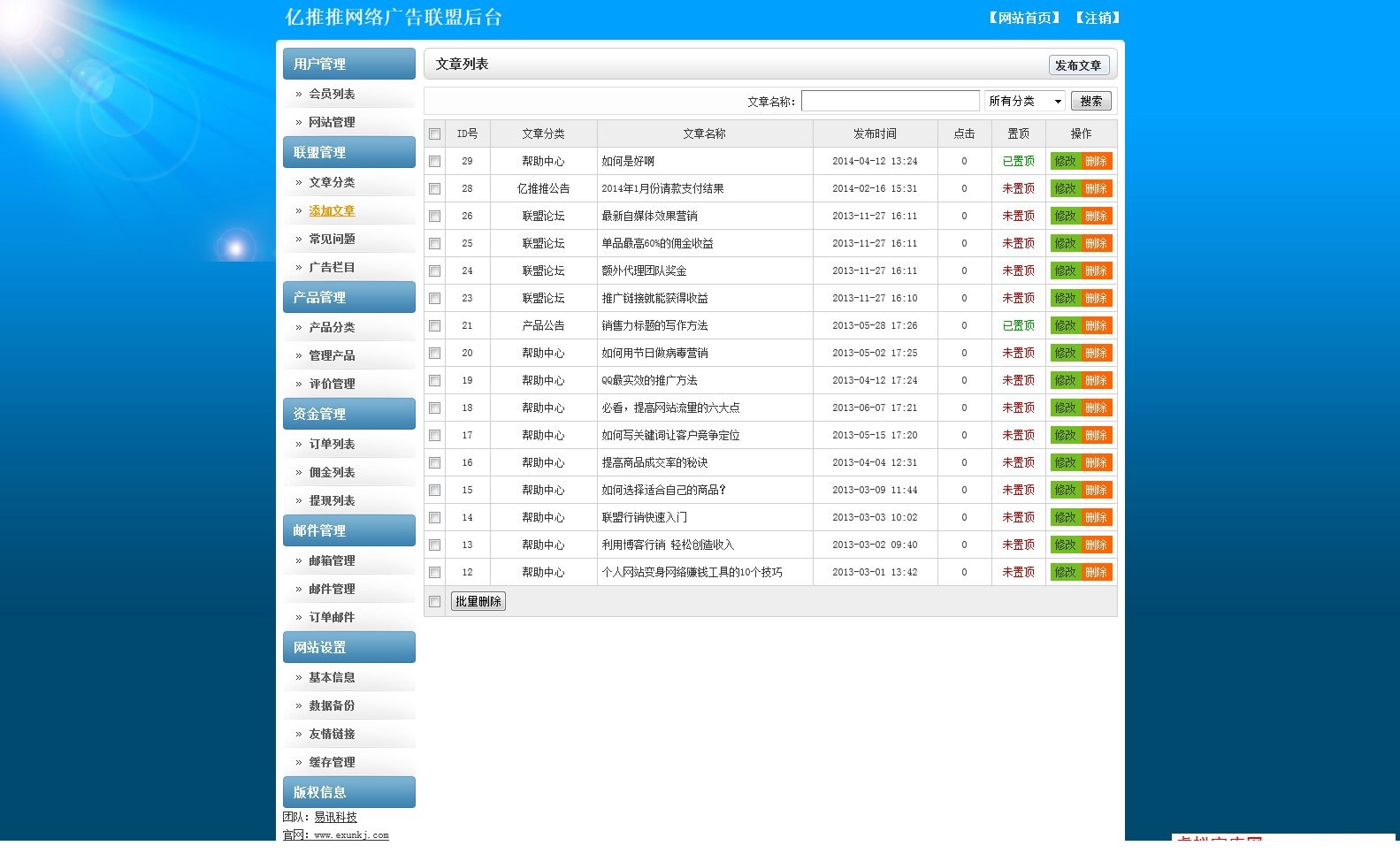Click the 网站设置 section header
Viewport: 1400px width, 861px height.
pos(349,647)
